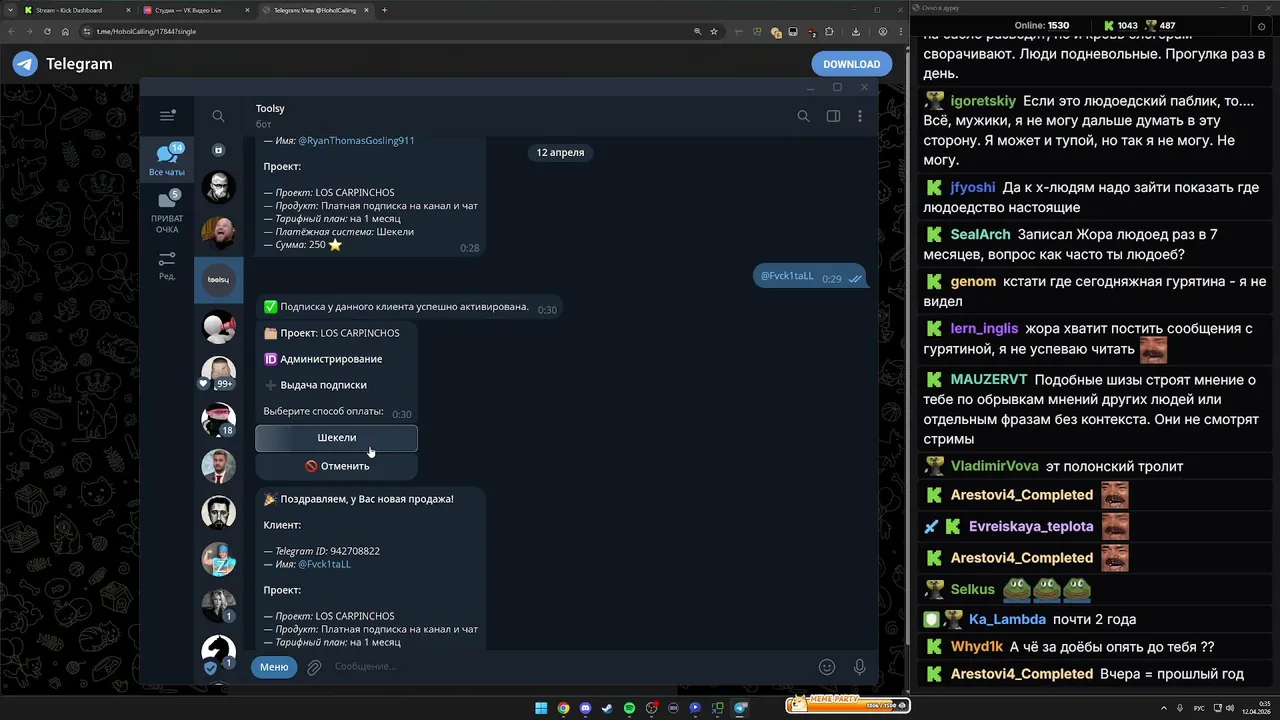Screen dimensions: 1280x720
Task: Open Steam from the taskbar
Action: [x=607, y=708]
